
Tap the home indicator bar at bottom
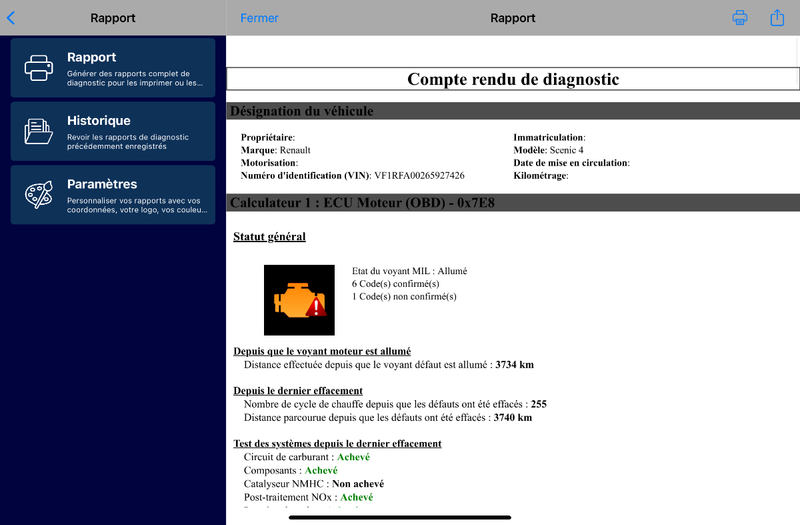(x=400, y=518)
